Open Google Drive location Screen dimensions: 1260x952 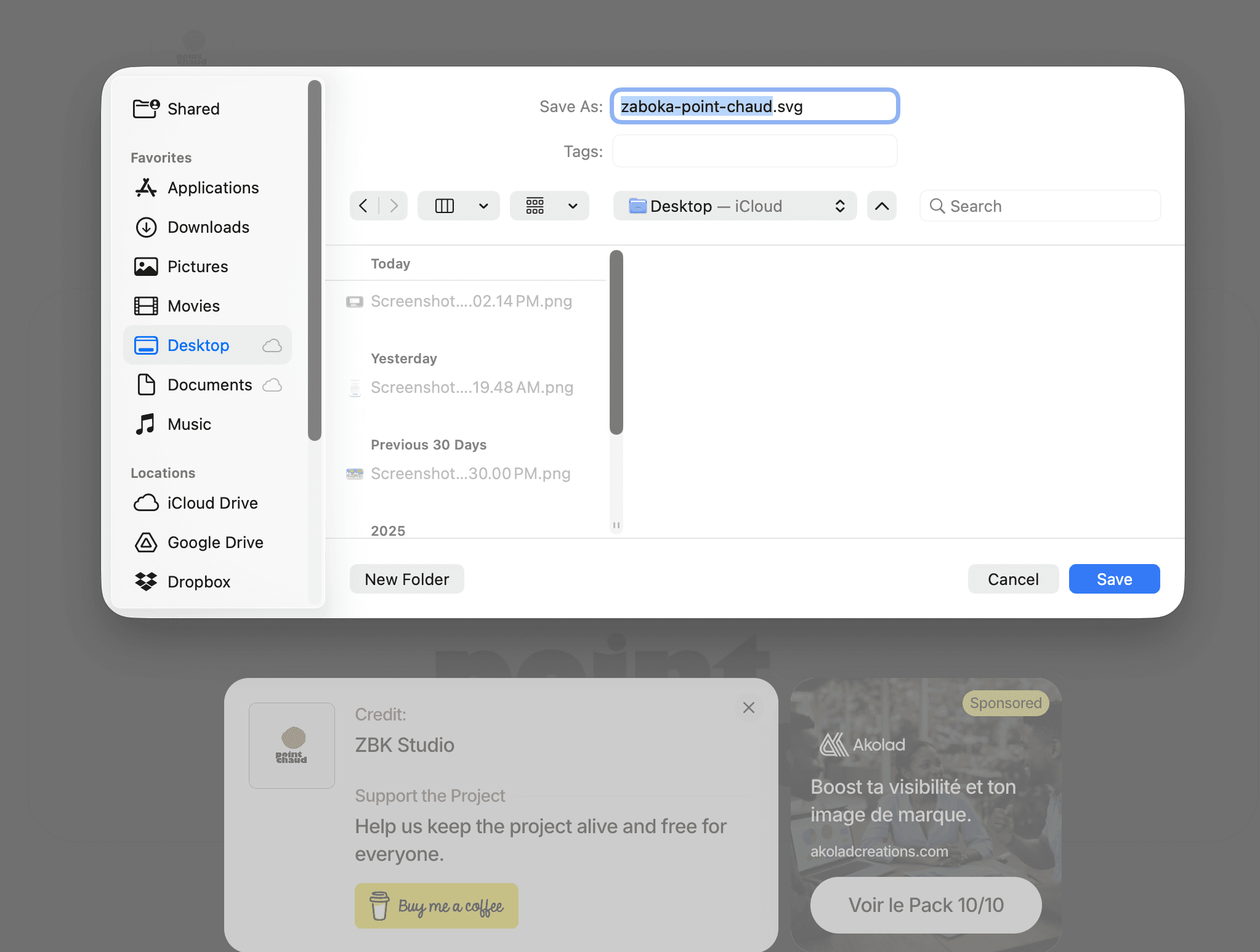point(214,543)
